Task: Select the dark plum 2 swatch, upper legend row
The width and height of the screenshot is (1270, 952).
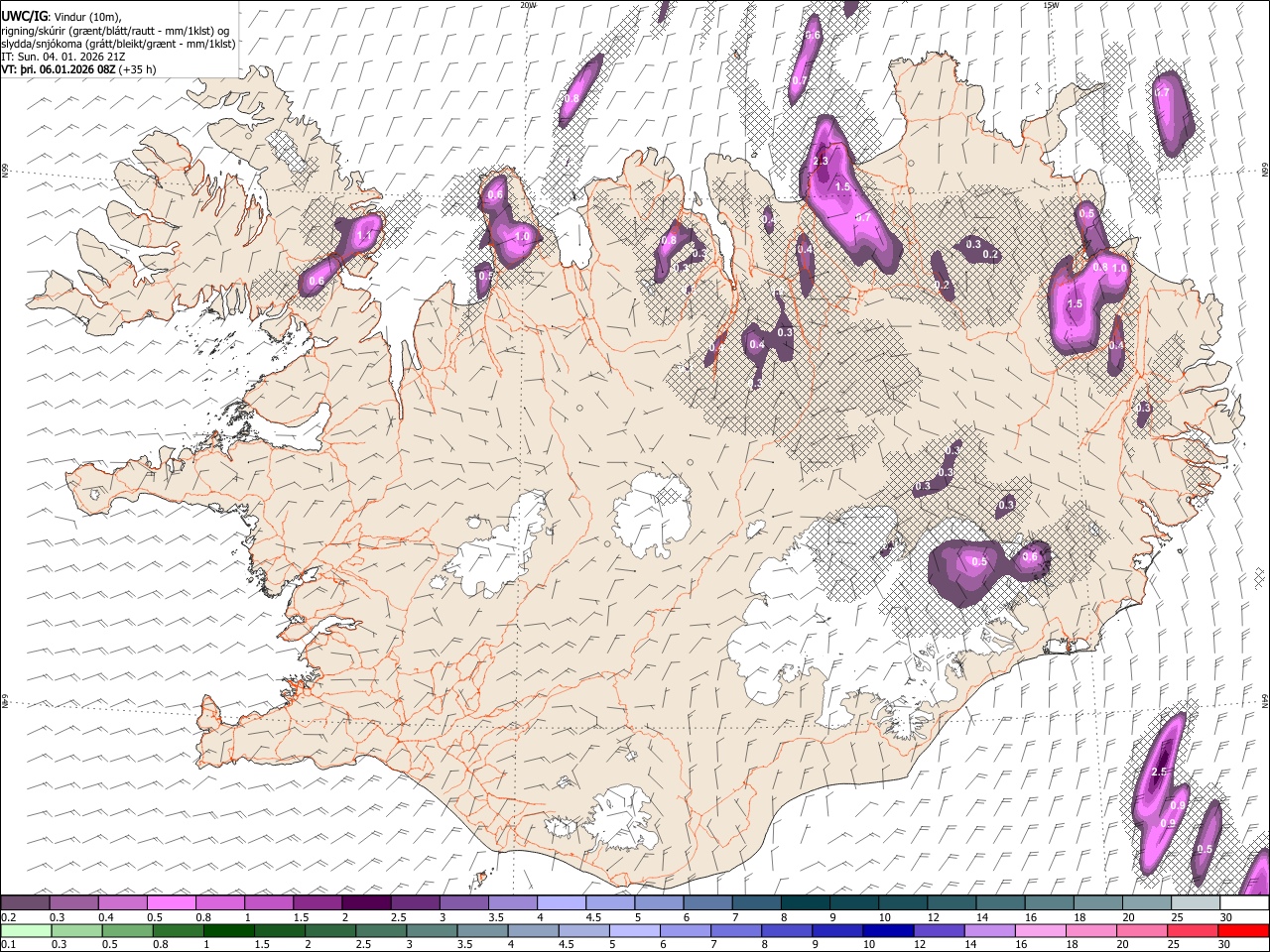Action: point(366,902)
